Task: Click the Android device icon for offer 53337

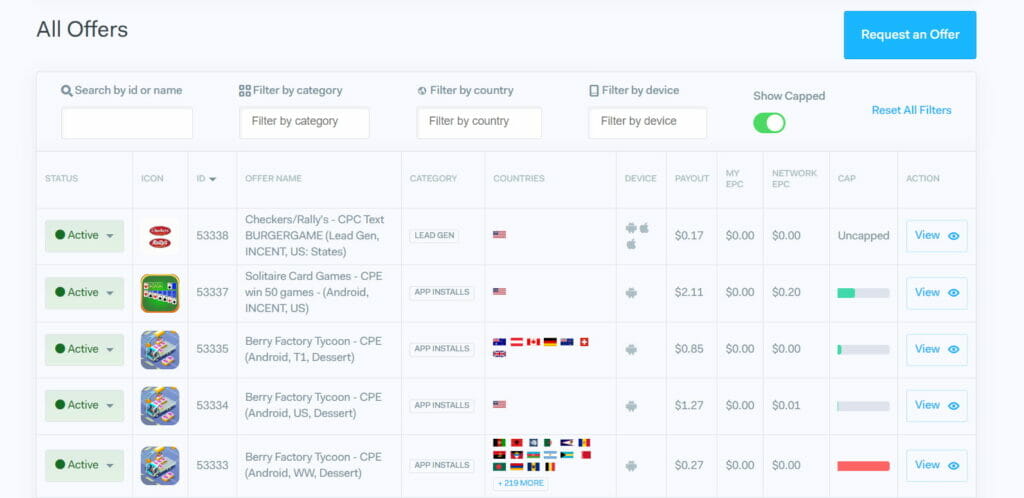Action: (631, 293)
